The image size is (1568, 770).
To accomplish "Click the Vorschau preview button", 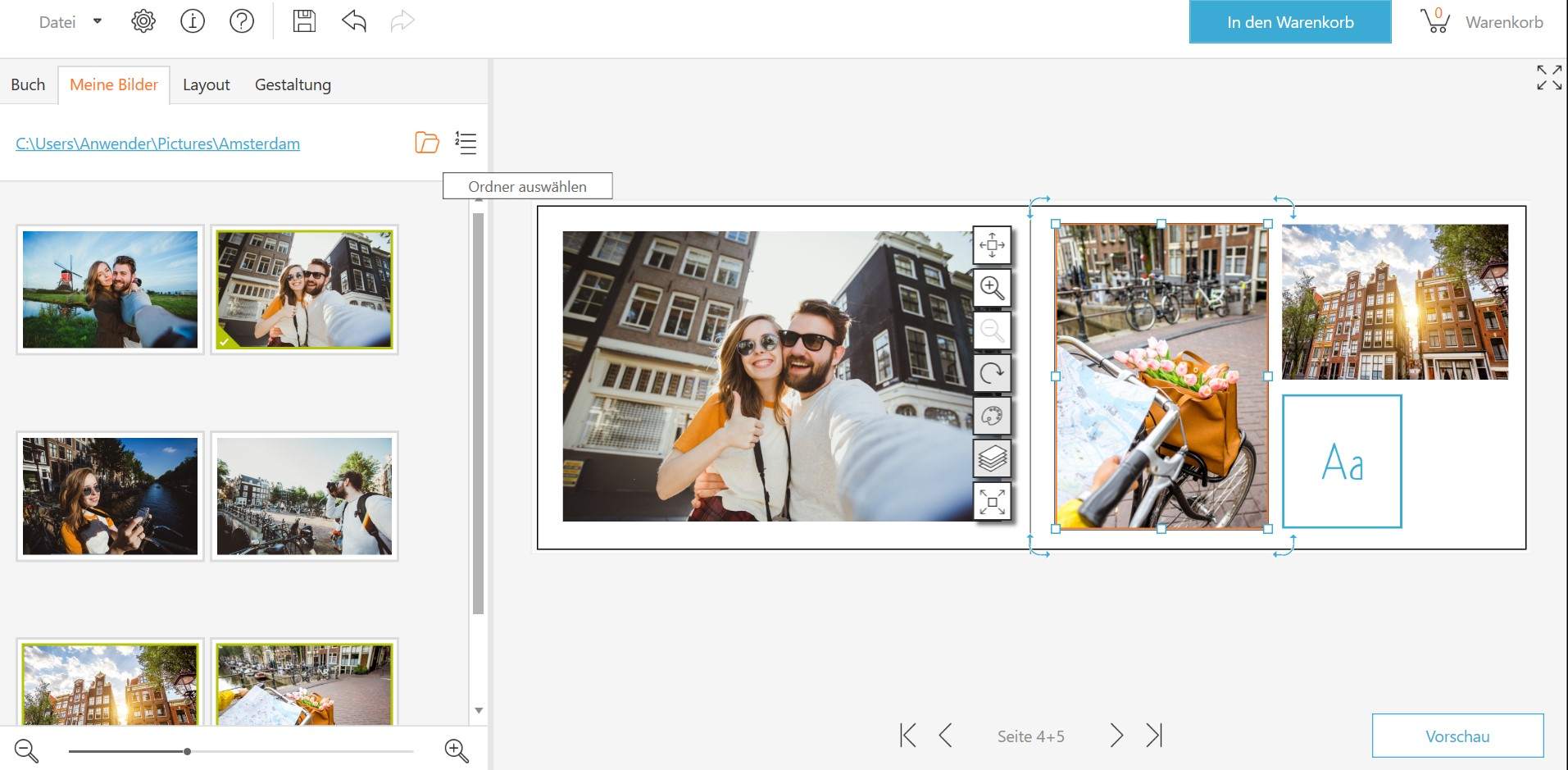I will pyautogui.click(x=1457, y=736).
